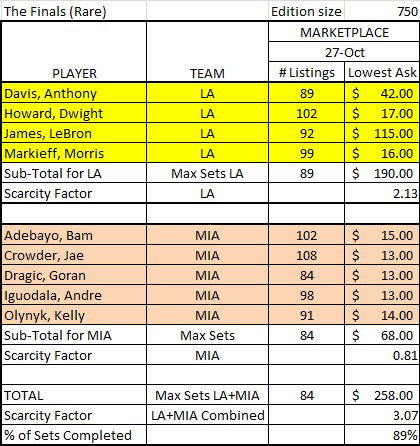The image size is (420, 446).
Task: Select Howard, Dwight listings count 102
Action: click(x=307, y=113)
